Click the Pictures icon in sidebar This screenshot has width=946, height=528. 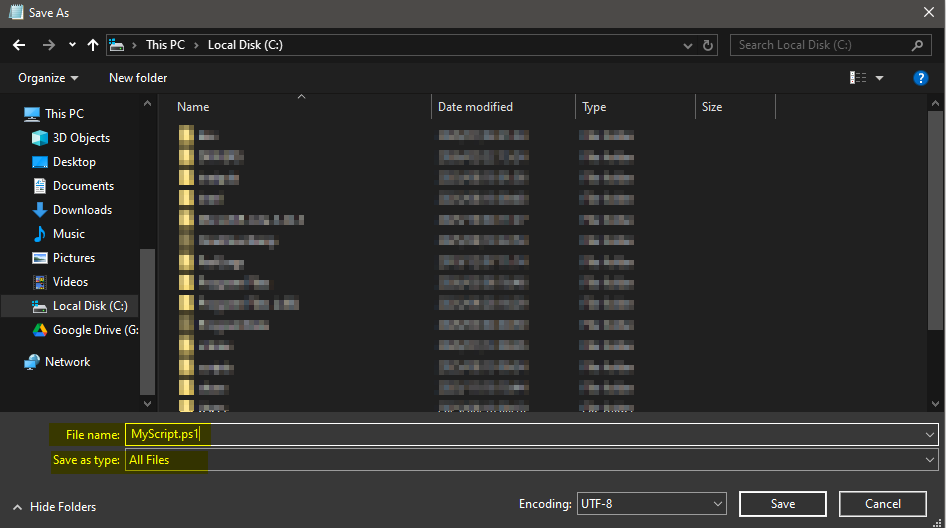(40, 258)
